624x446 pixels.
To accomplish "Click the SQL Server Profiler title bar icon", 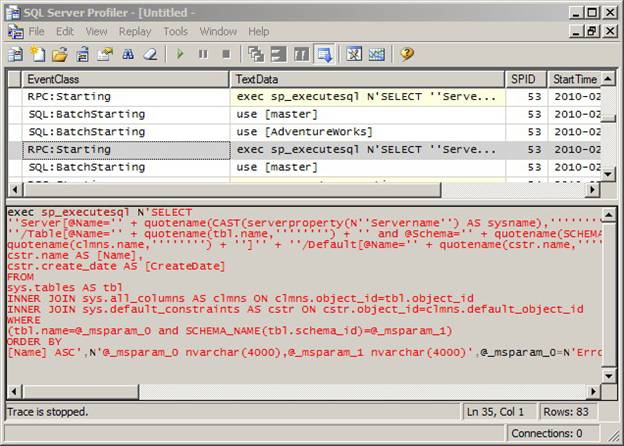I will click(13, 12).
